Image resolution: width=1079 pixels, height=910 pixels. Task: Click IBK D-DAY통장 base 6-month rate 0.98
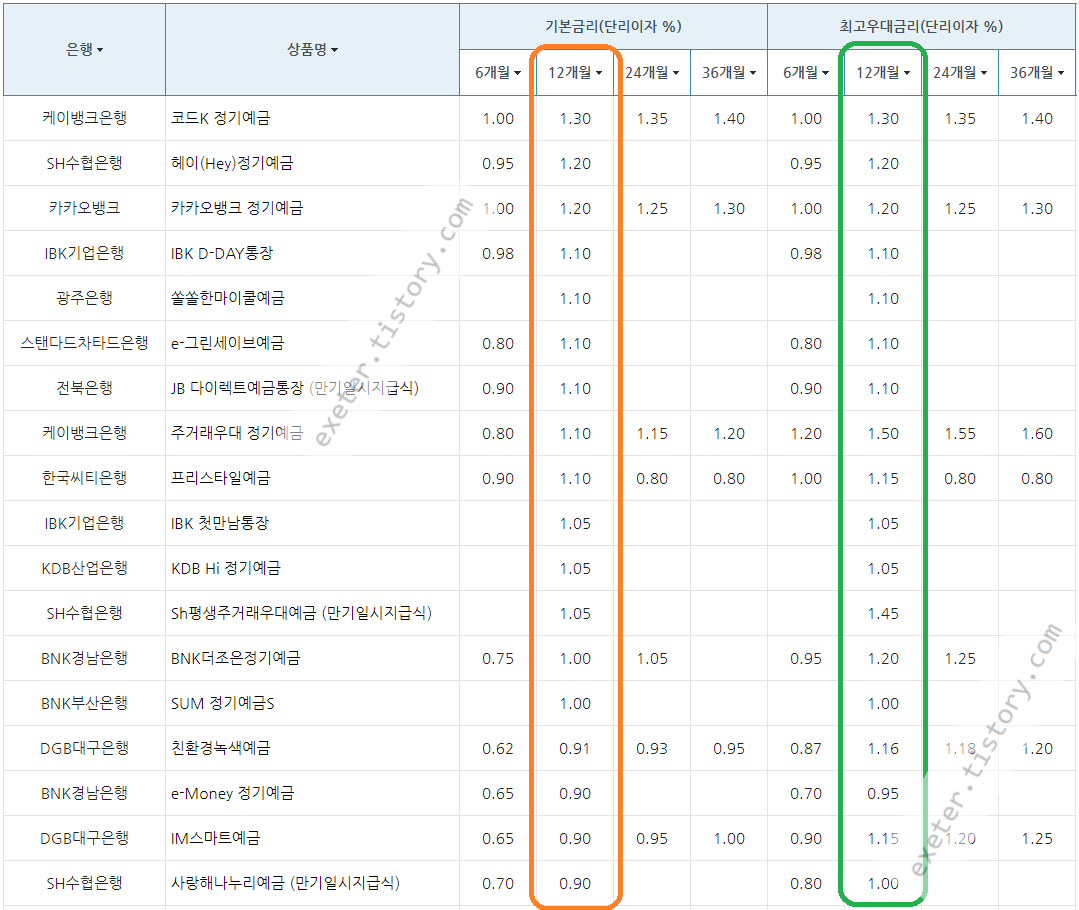pos(498,253)
